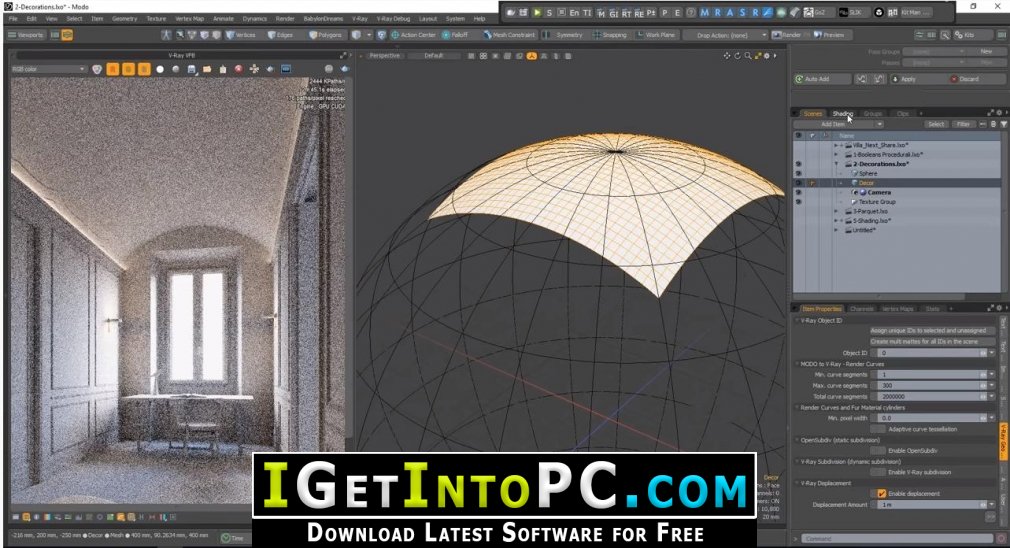Toggle the Enable displacement checkbox

[x=882, y=493]
